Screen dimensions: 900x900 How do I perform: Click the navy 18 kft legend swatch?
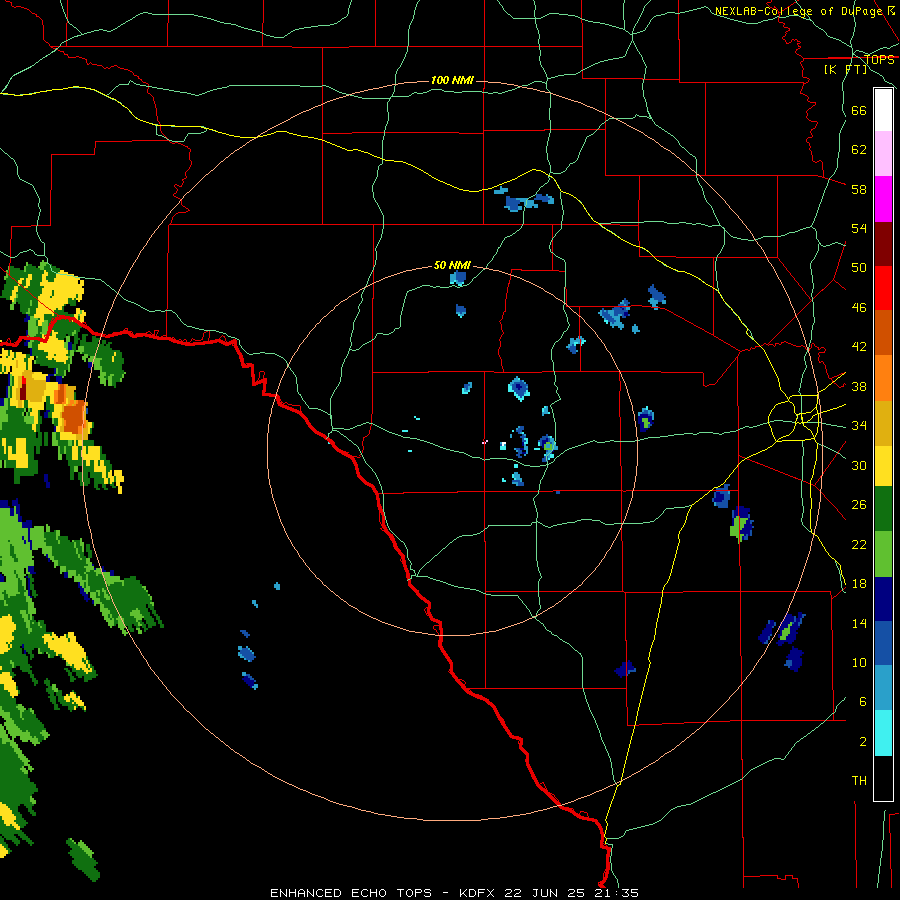[x=883, y=599]
